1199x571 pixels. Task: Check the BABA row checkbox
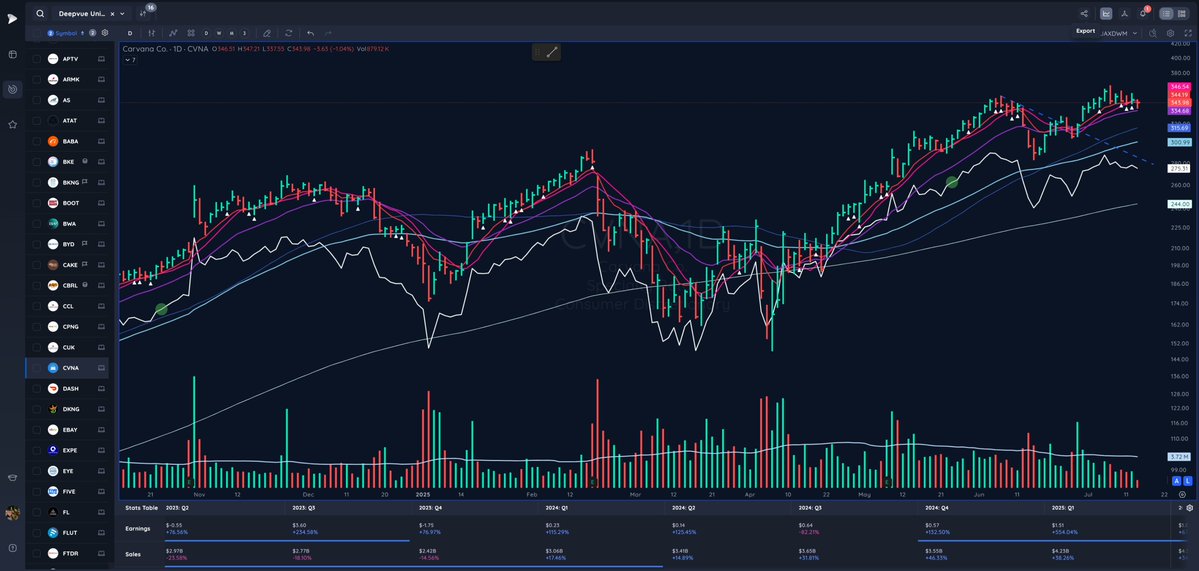coord(36,141)
